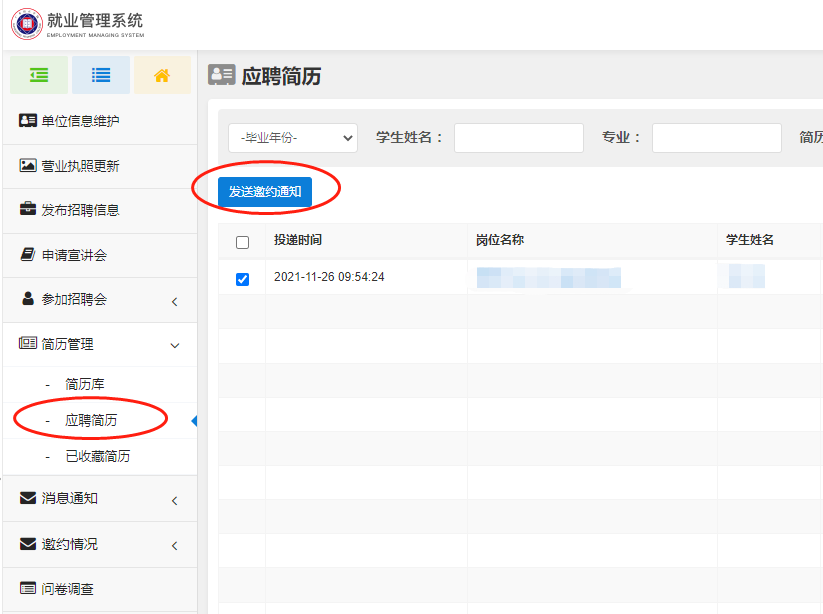Click the 学生姓名 input field

(518, 138)
